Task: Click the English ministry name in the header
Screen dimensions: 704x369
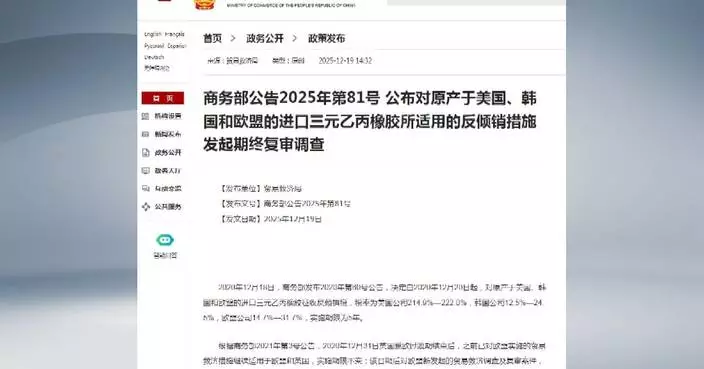Action: pos(290,5)
